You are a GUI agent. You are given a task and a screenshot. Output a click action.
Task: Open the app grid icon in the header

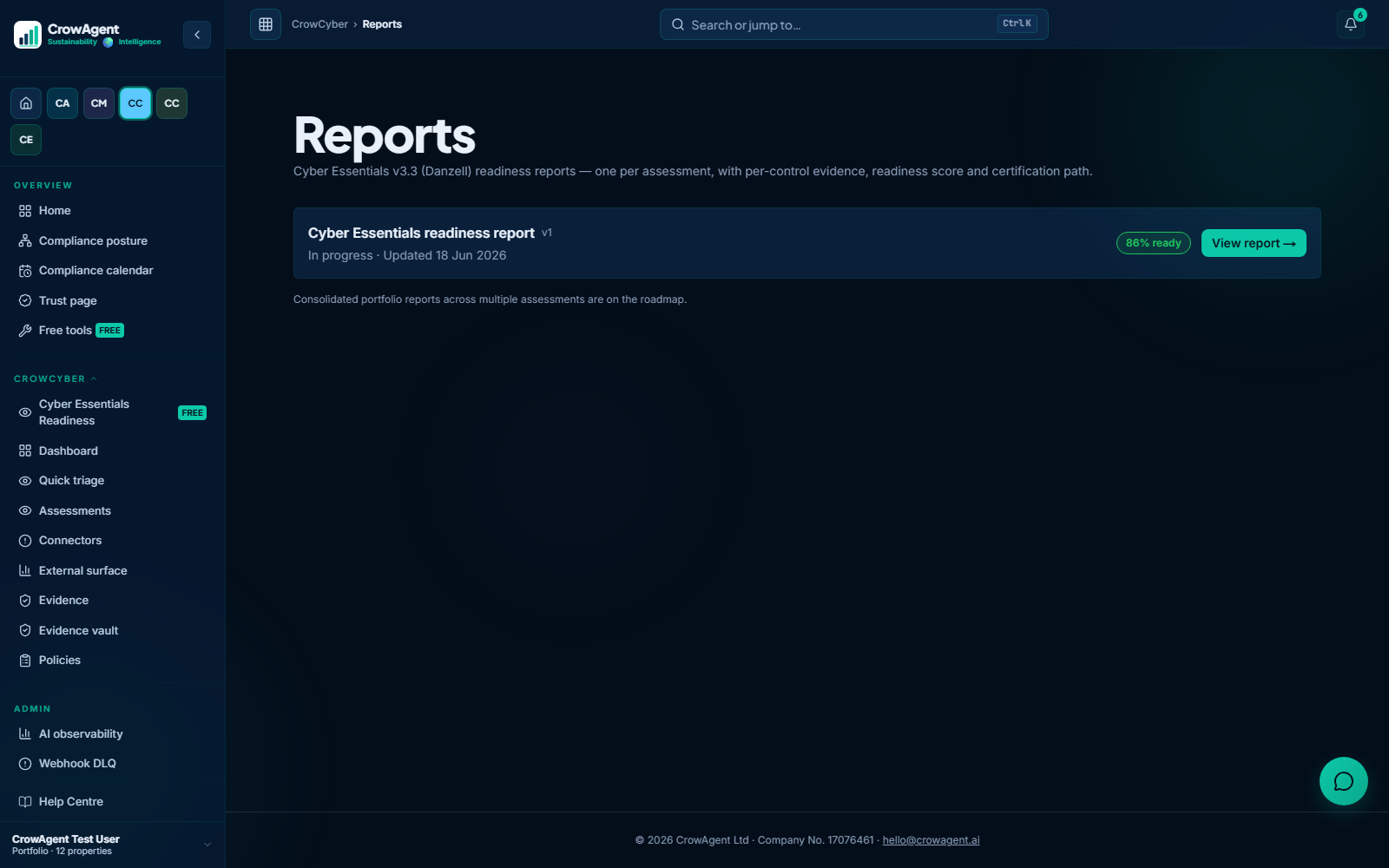coord(266,24)
